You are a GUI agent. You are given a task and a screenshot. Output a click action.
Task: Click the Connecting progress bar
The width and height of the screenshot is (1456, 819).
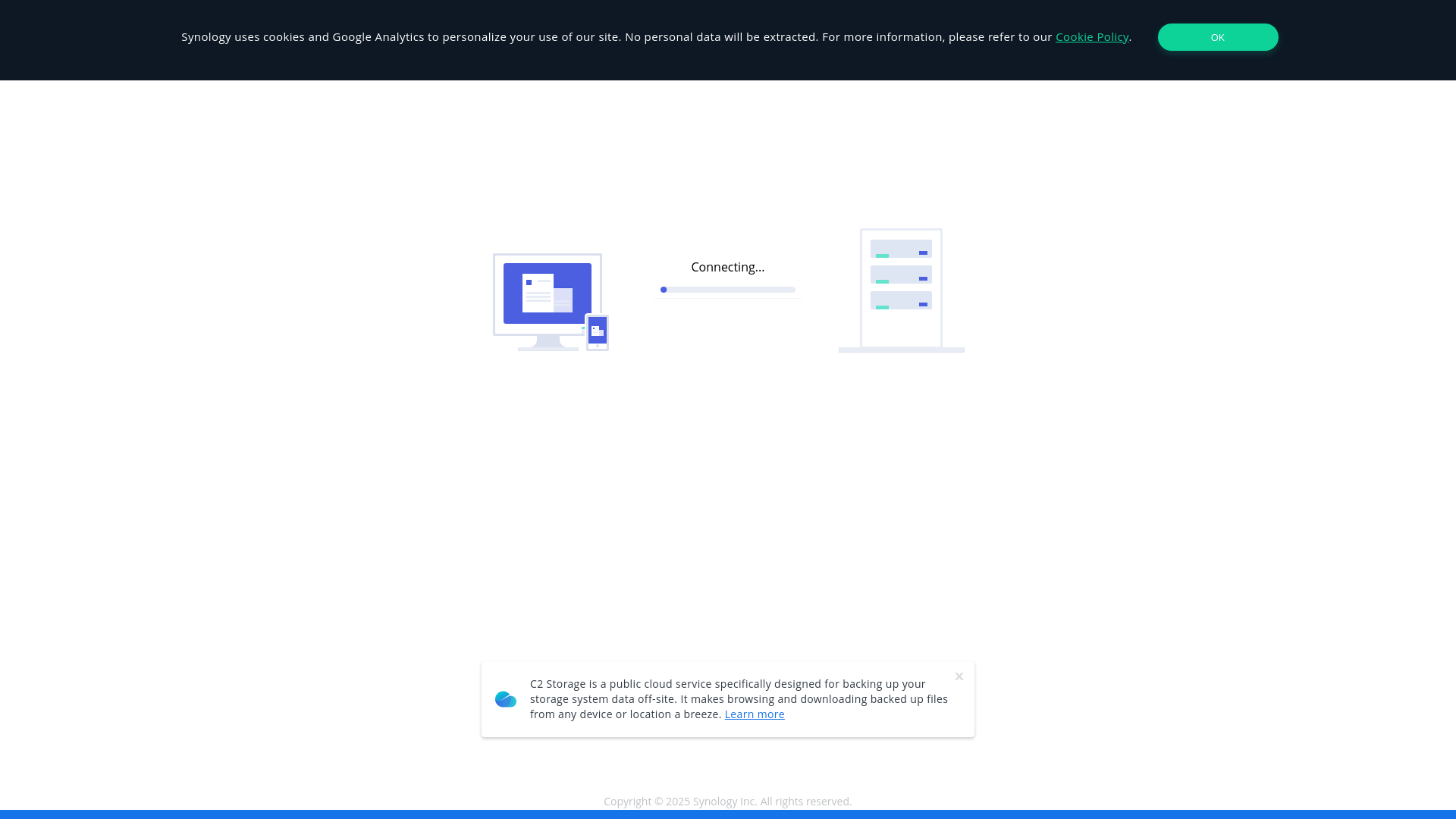click(x=728, y=290)
